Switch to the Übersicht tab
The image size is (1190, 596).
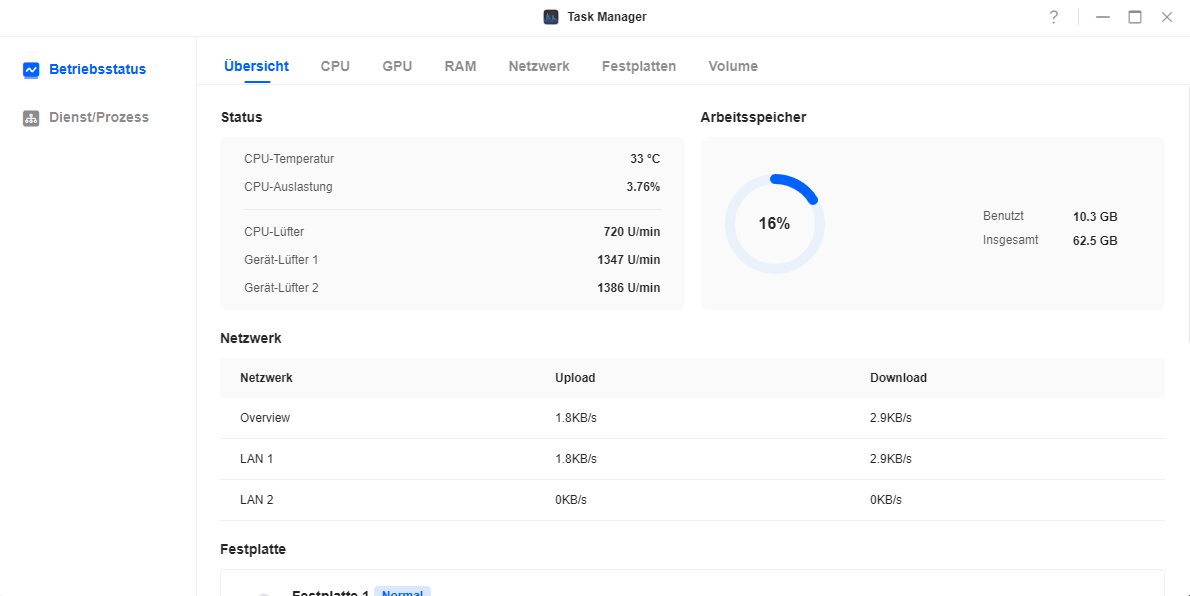[256, 66]
